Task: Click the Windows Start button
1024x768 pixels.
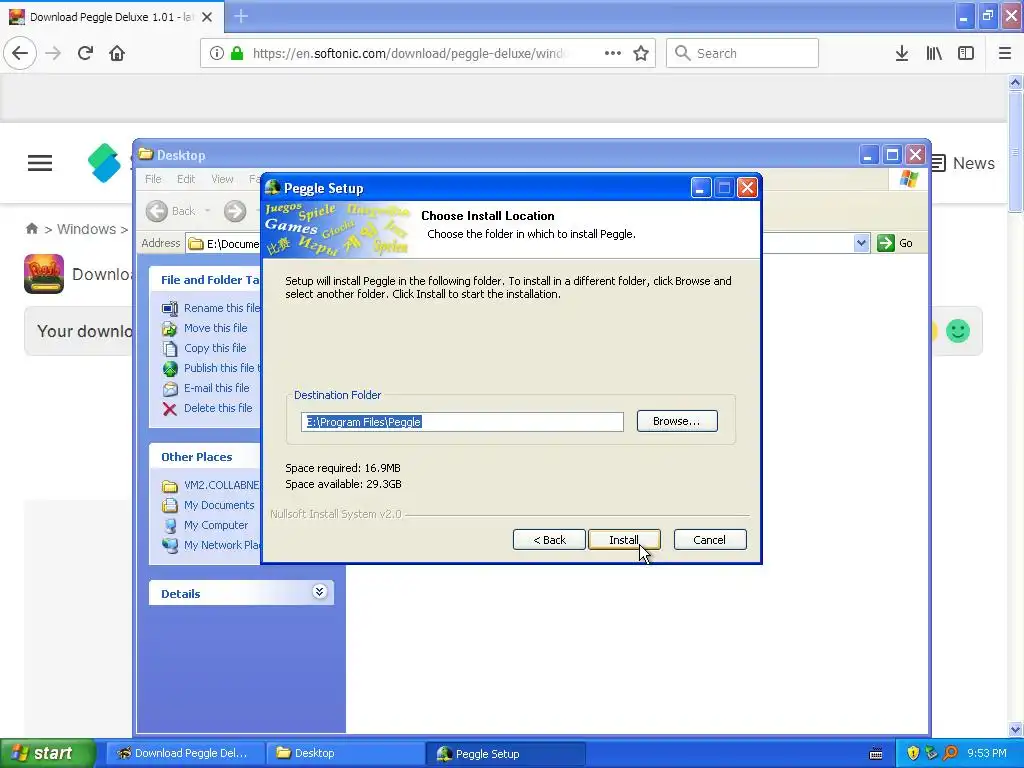Action: 48,753
